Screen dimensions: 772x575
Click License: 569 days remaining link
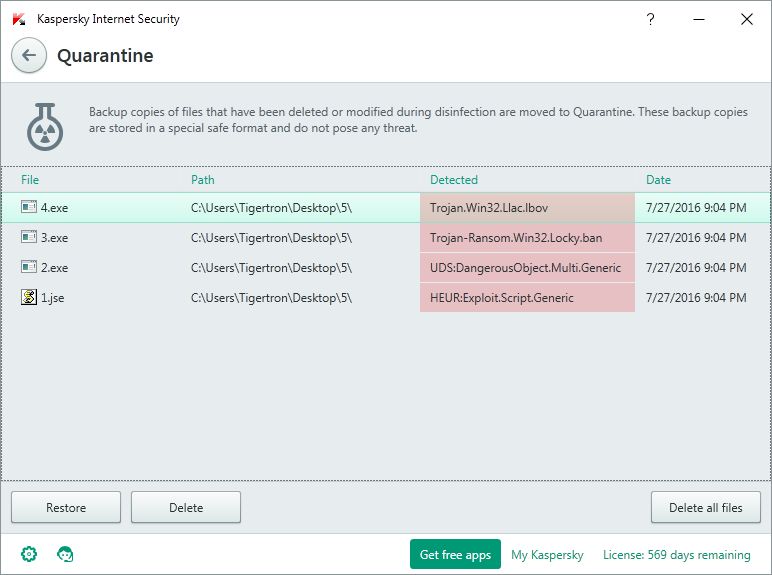pyautogui.click(x=676, y=555)
